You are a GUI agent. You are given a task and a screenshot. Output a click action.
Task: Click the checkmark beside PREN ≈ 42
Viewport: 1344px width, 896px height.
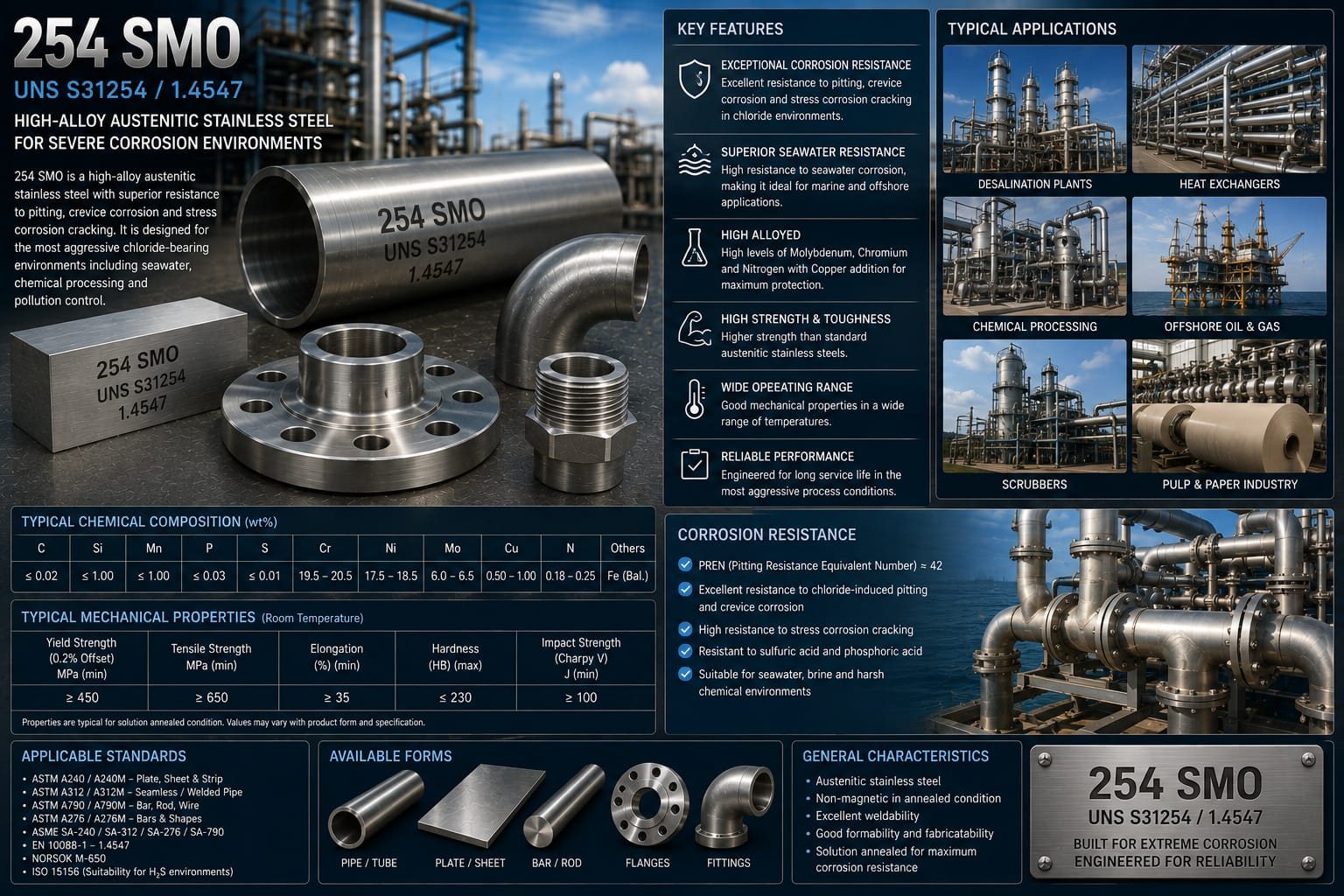(x=685, y=565)
